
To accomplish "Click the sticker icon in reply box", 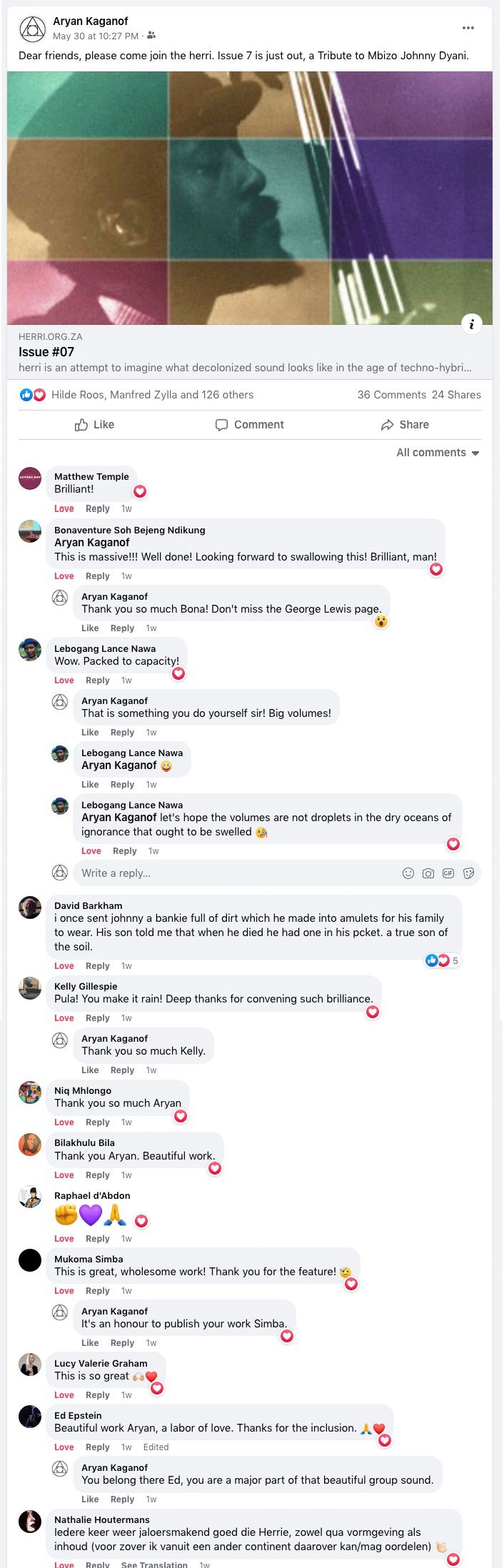I will [468, 873].
